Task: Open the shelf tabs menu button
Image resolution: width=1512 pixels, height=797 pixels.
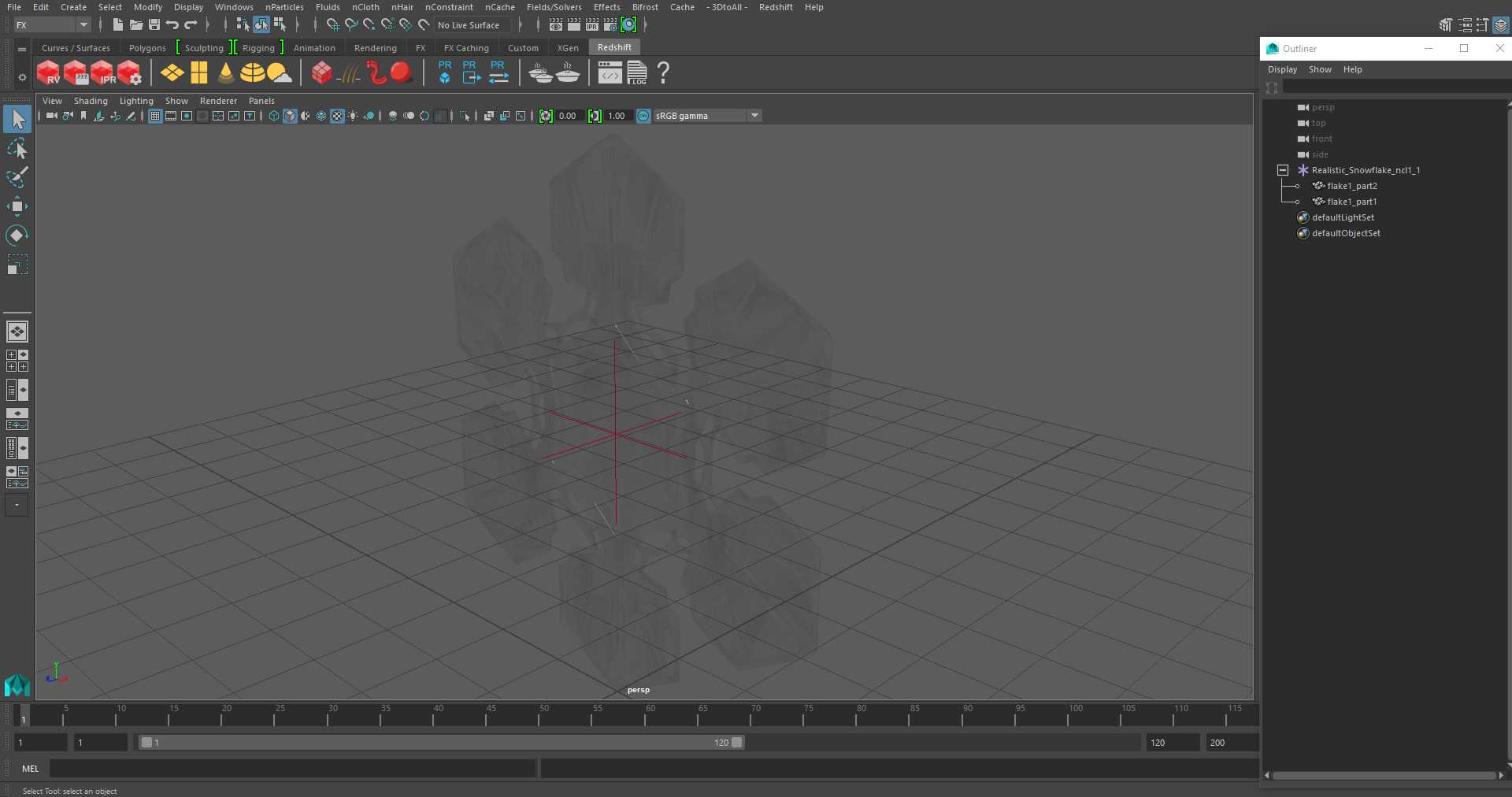Action: click(22, 49)
